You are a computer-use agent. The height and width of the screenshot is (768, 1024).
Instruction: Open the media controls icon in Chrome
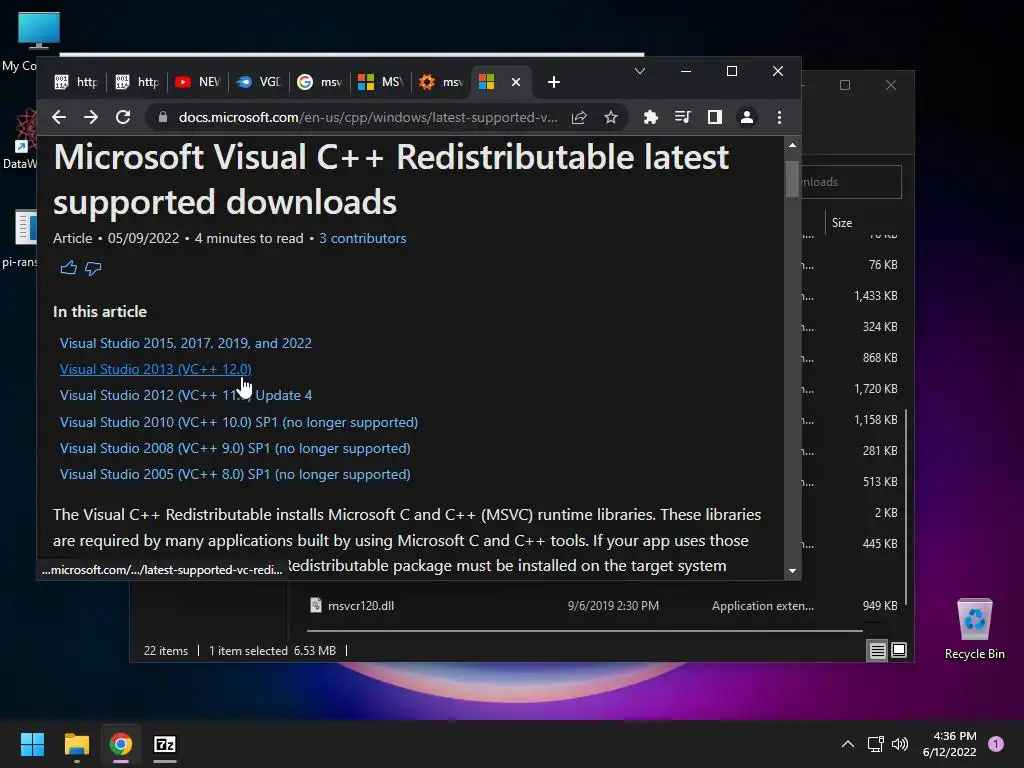(682, 118)
